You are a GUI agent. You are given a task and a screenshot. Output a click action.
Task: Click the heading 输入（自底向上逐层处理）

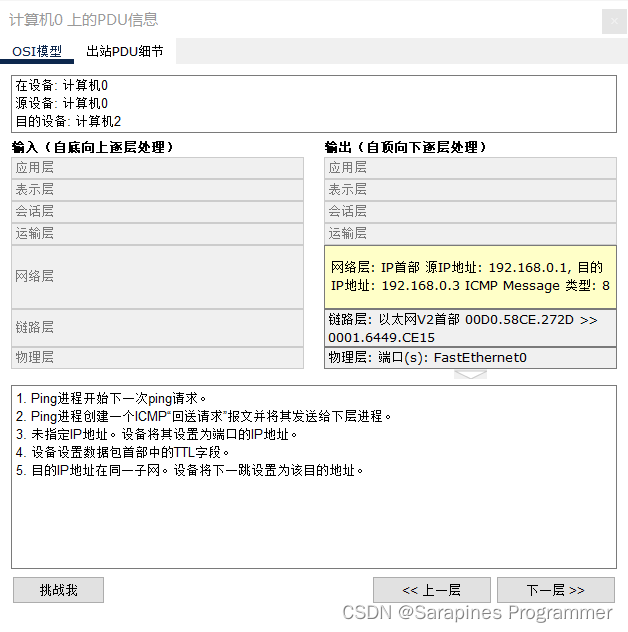click(x=93, y=147)
